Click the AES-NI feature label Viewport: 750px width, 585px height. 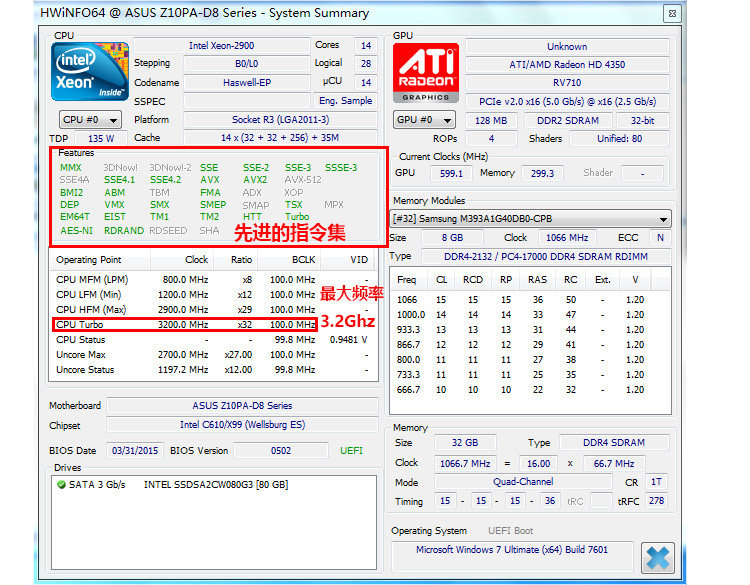point(77,231)
